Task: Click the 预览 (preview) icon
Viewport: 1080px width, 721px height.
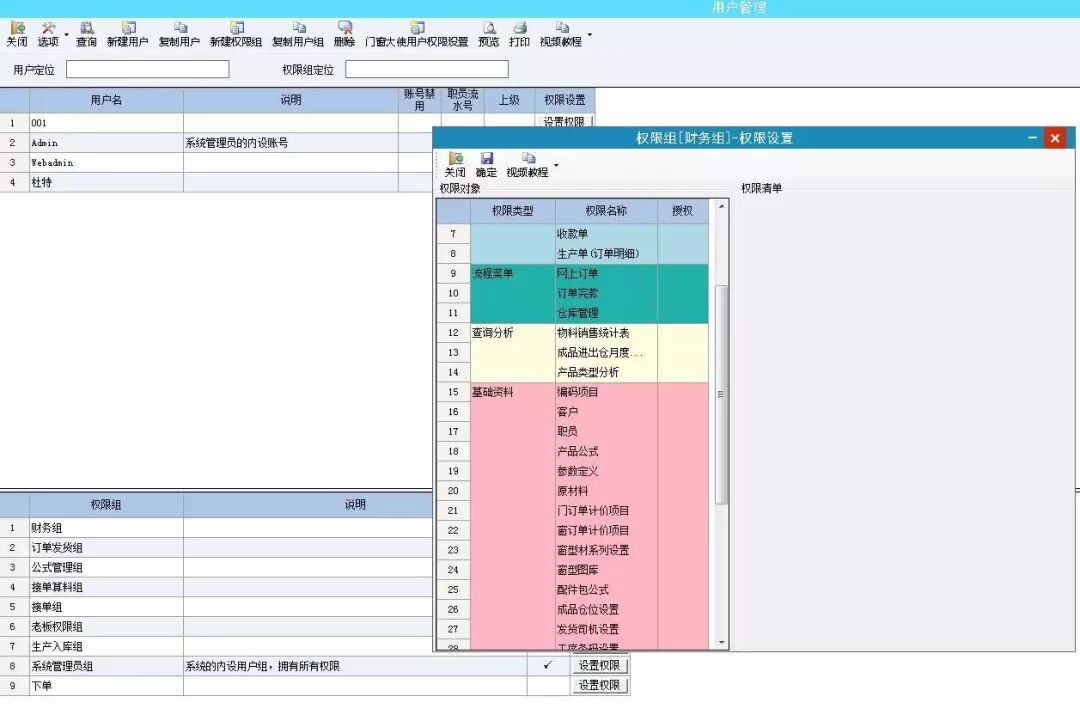Action: click(489, 35)
